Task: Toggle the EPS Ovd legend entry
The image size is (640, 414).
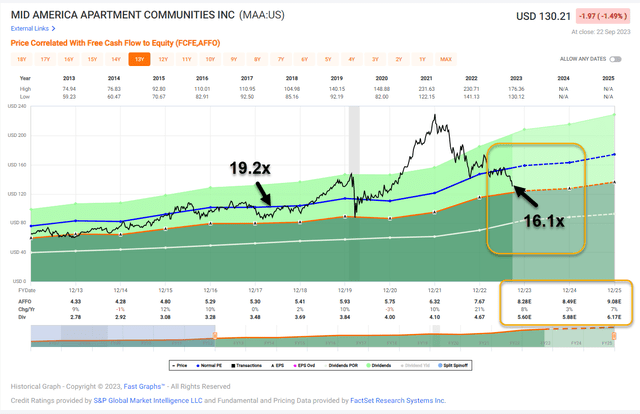Action: [x=304, y=365]
